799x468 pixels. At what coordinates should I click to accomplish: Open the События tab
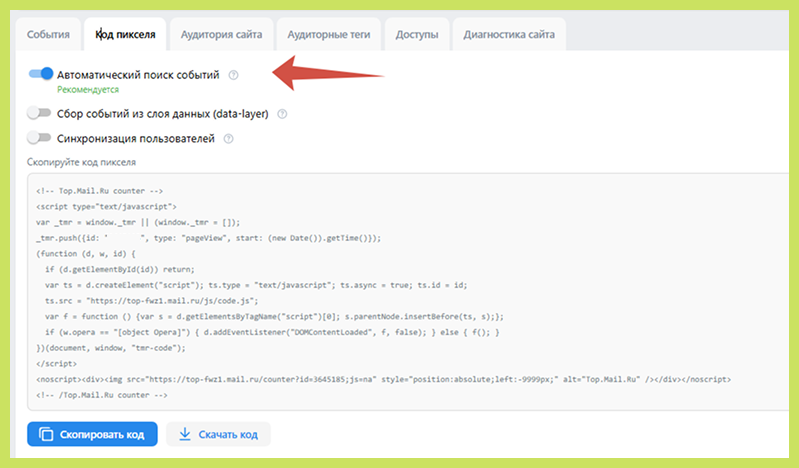point(48,34)
